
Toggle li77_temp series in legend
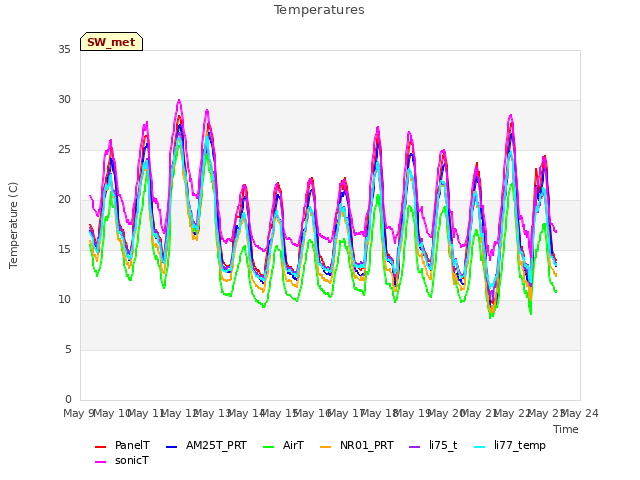click(520, 445)
